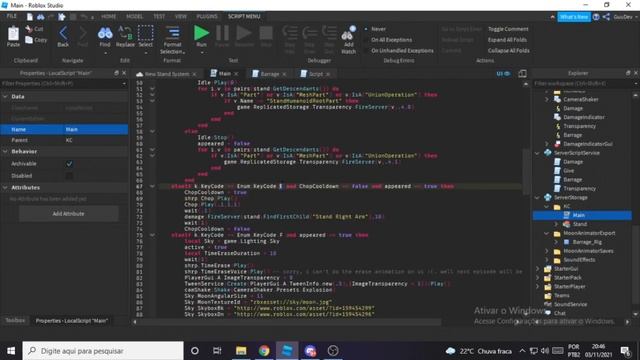
Task: Switch to the HOME ribbon tab
Action: pyautogui.click(x=109, y=16)
